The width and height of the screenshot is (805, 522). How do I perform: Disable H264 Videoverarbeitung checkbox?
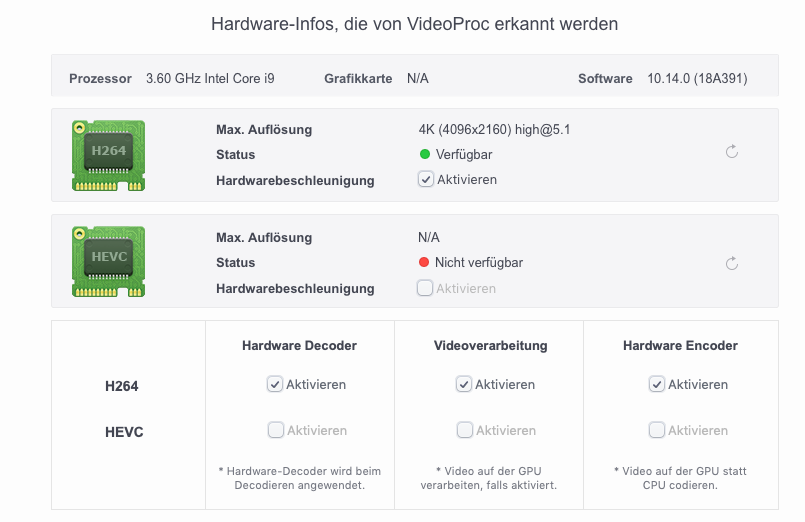464,384
